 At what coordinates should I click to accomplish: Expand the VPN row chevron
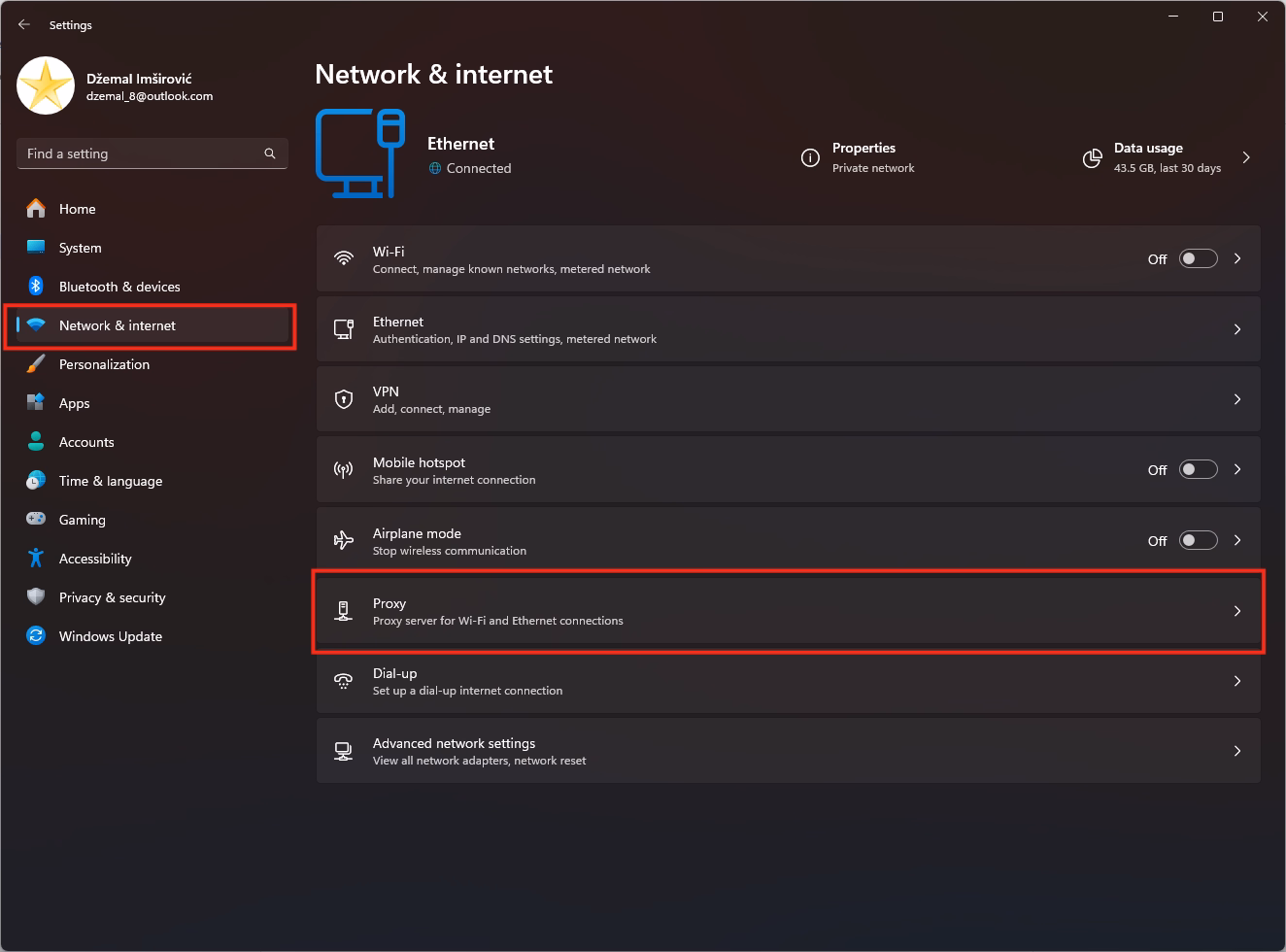(1237, 399)
